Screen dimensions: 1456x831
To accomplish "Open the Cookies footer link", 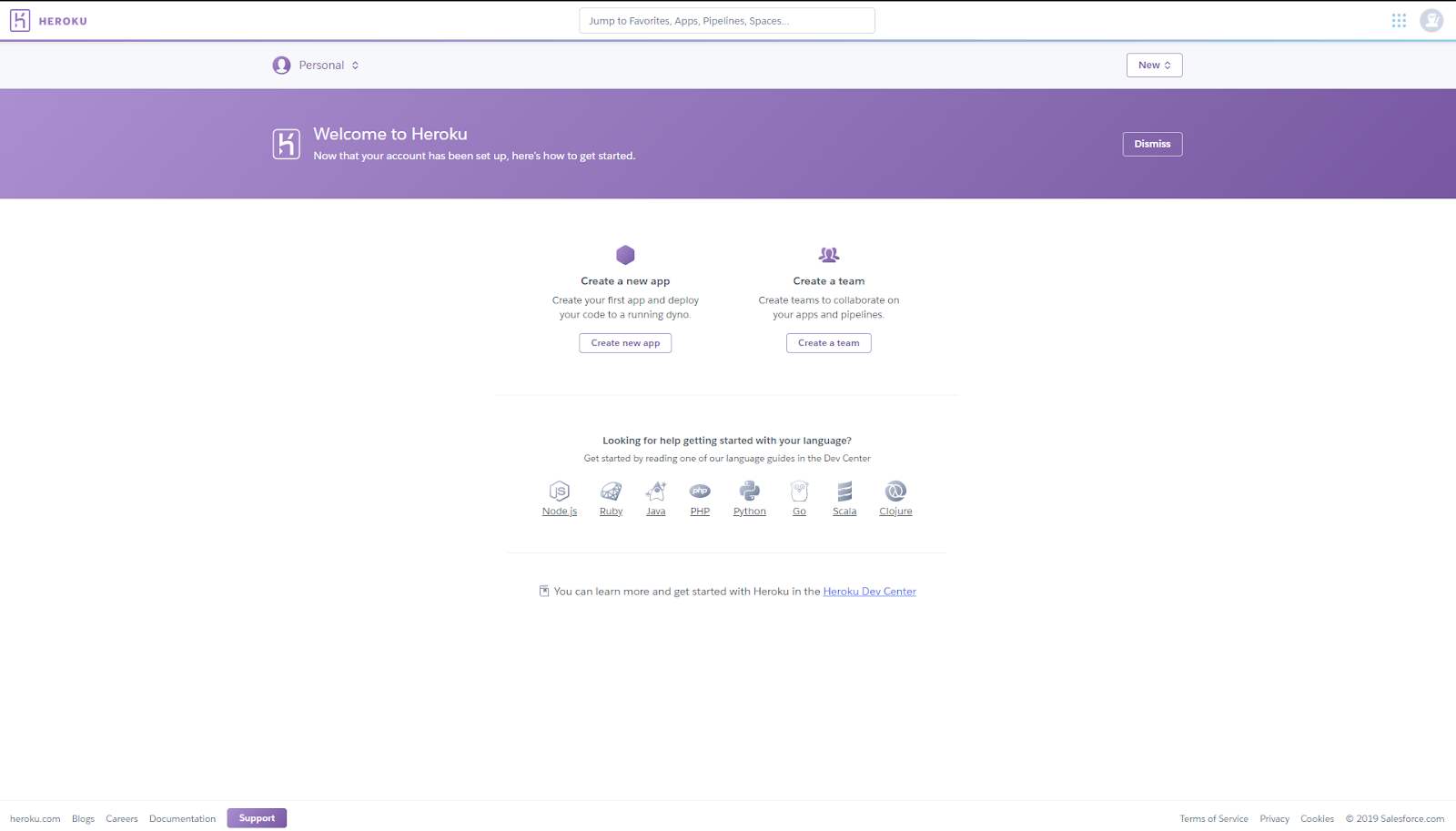I will (x=1317, y=819).
